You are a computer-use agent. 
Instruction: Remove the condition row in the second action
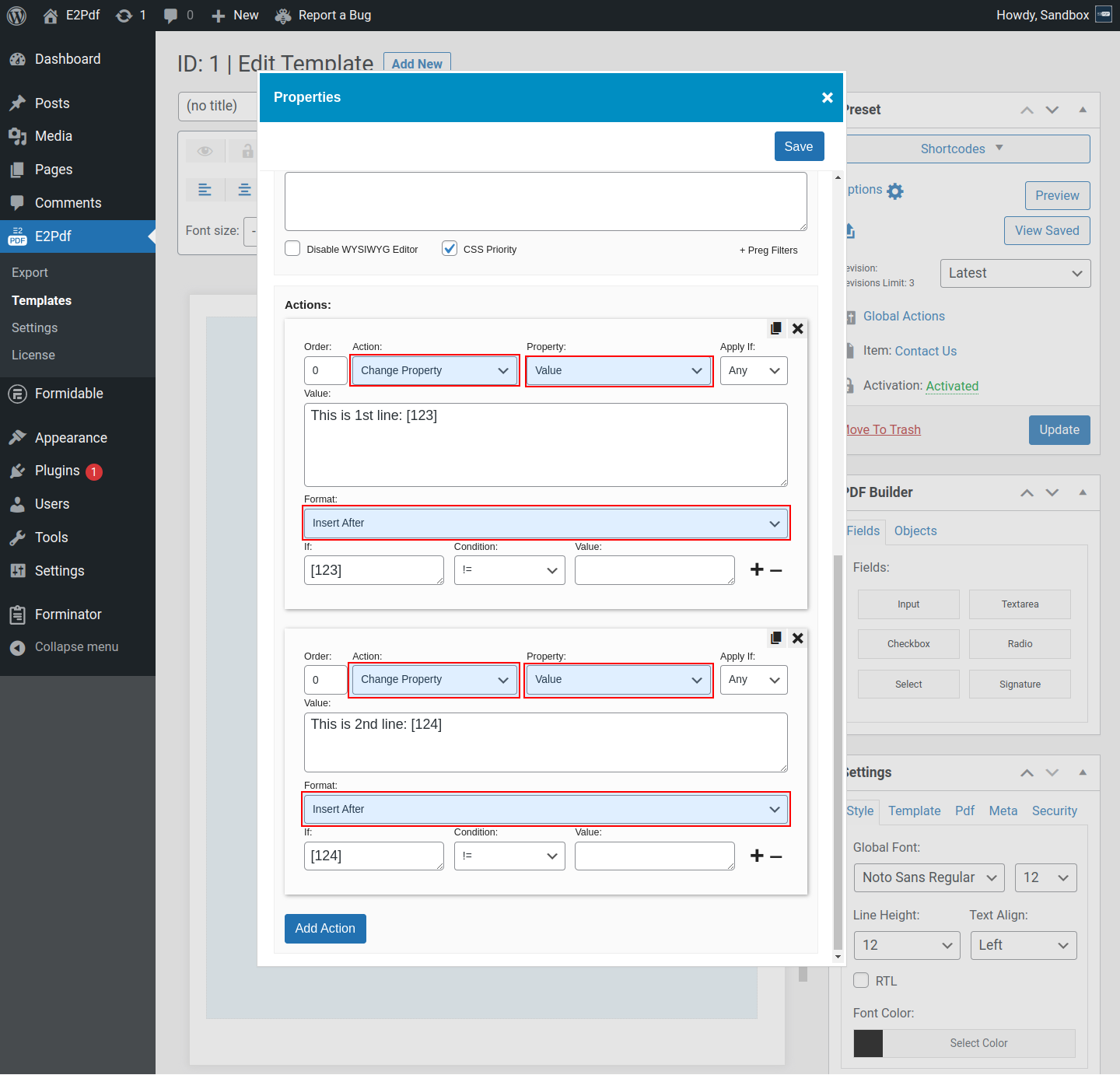(x=776, y=856)
